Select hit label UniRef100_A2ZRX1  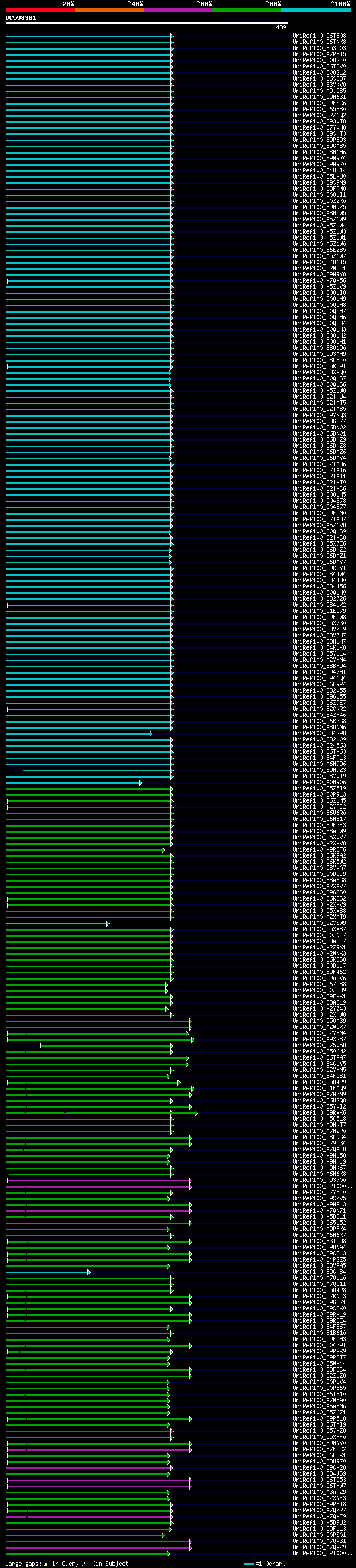319,948
